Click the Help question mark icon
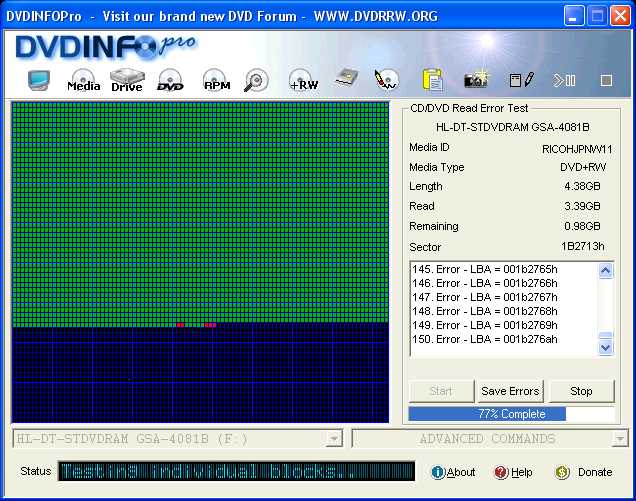 [x=501, y=472]
